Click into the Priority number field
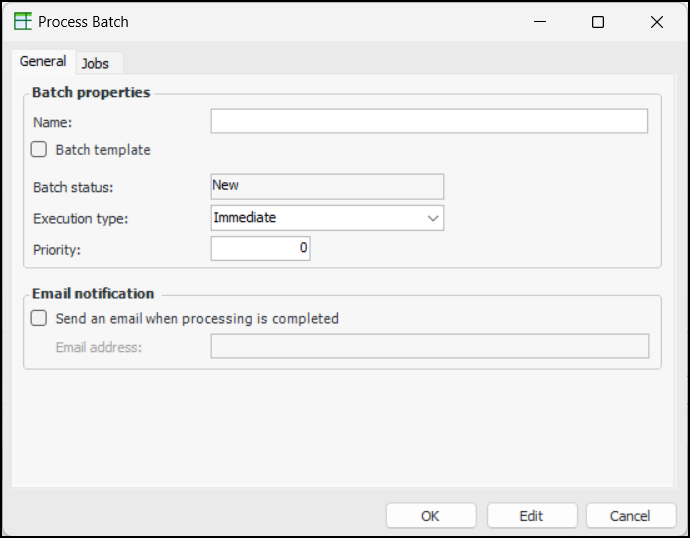 [x=260, y=248]
